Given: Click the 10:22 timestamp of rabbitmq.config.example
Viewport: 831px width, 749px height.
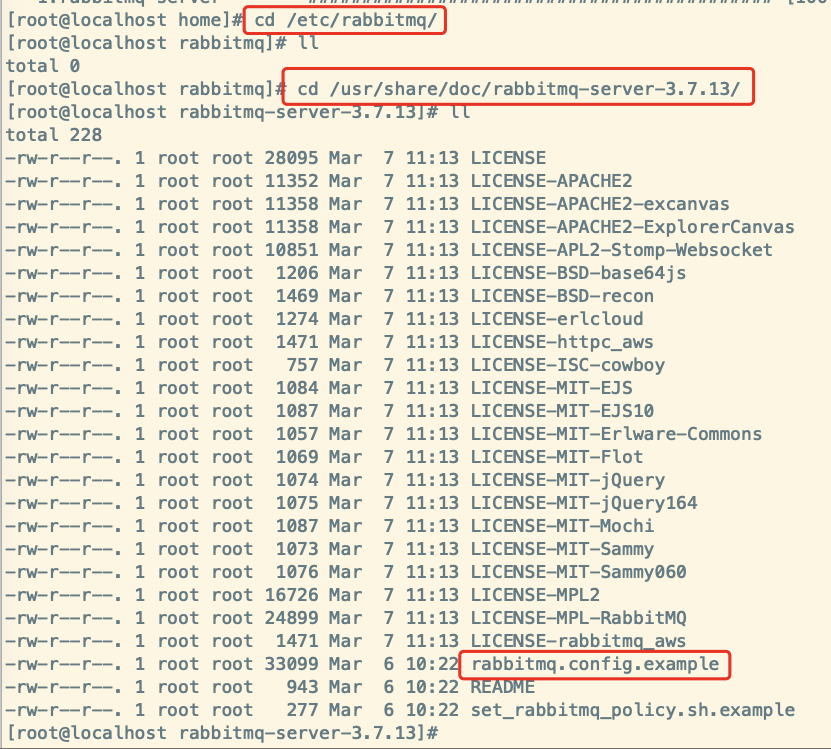Looking at the screenshot, I should (x=432, y=664).
